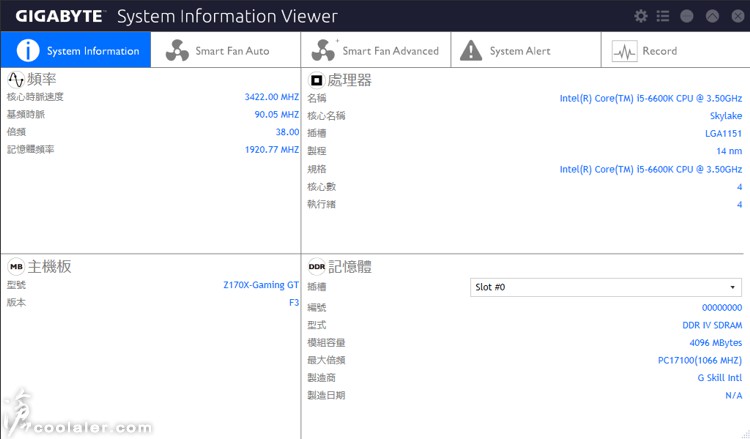Click the Record waveform icon
The width and height of the screenshot is (750, 439).
[x=624, y=51]
